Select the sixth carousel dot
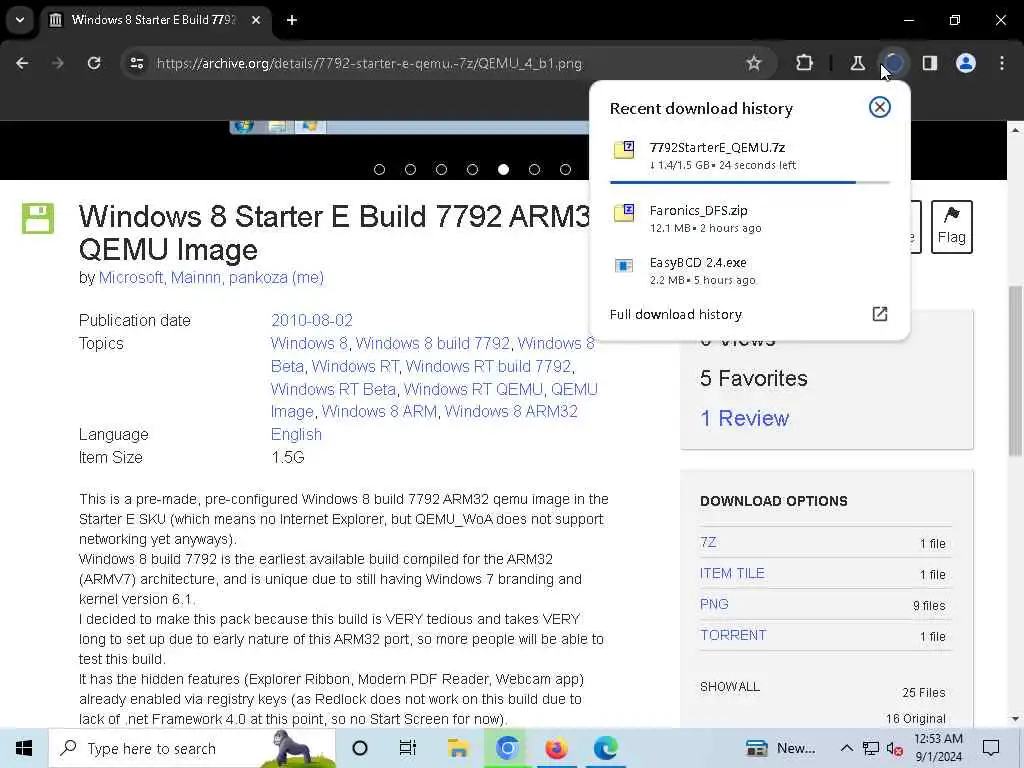1024x768 pixels. point(534,170)
